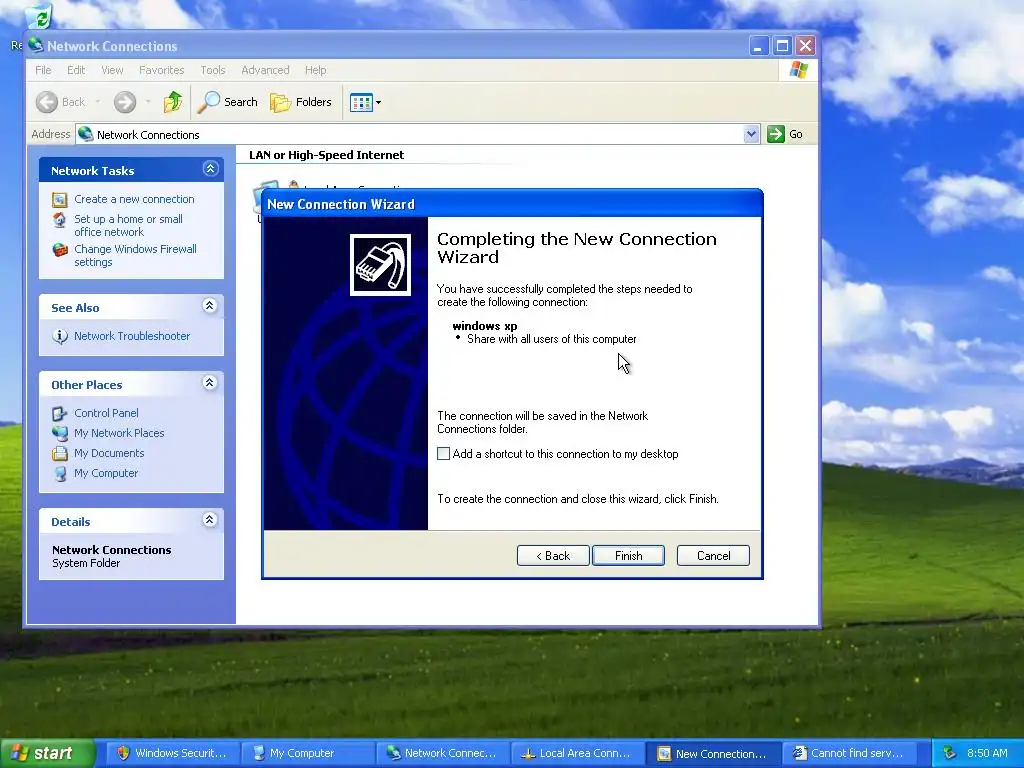Go to previous wizard step with Back

pyautogui.click(x=553, y=556)
